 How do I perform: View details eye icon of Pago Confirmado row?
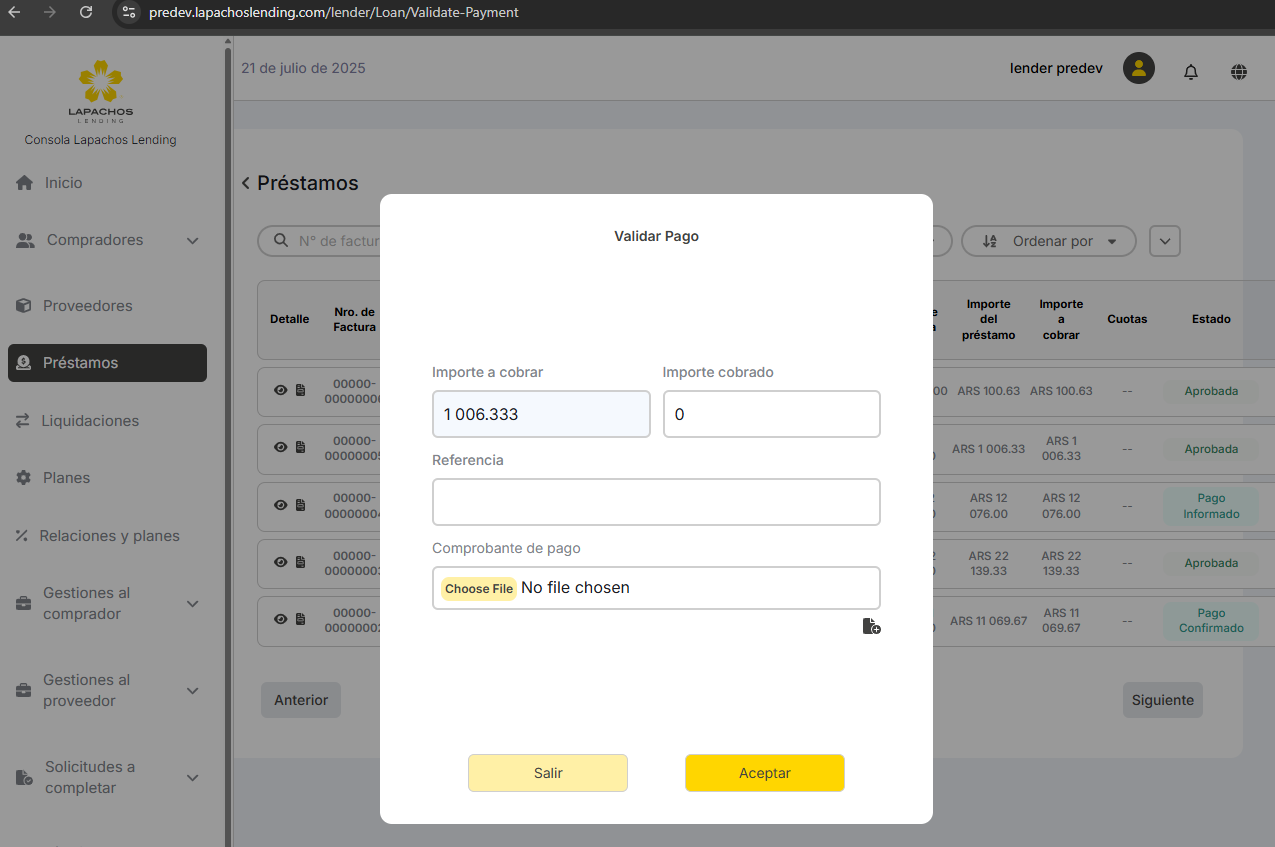pos(281,620)
